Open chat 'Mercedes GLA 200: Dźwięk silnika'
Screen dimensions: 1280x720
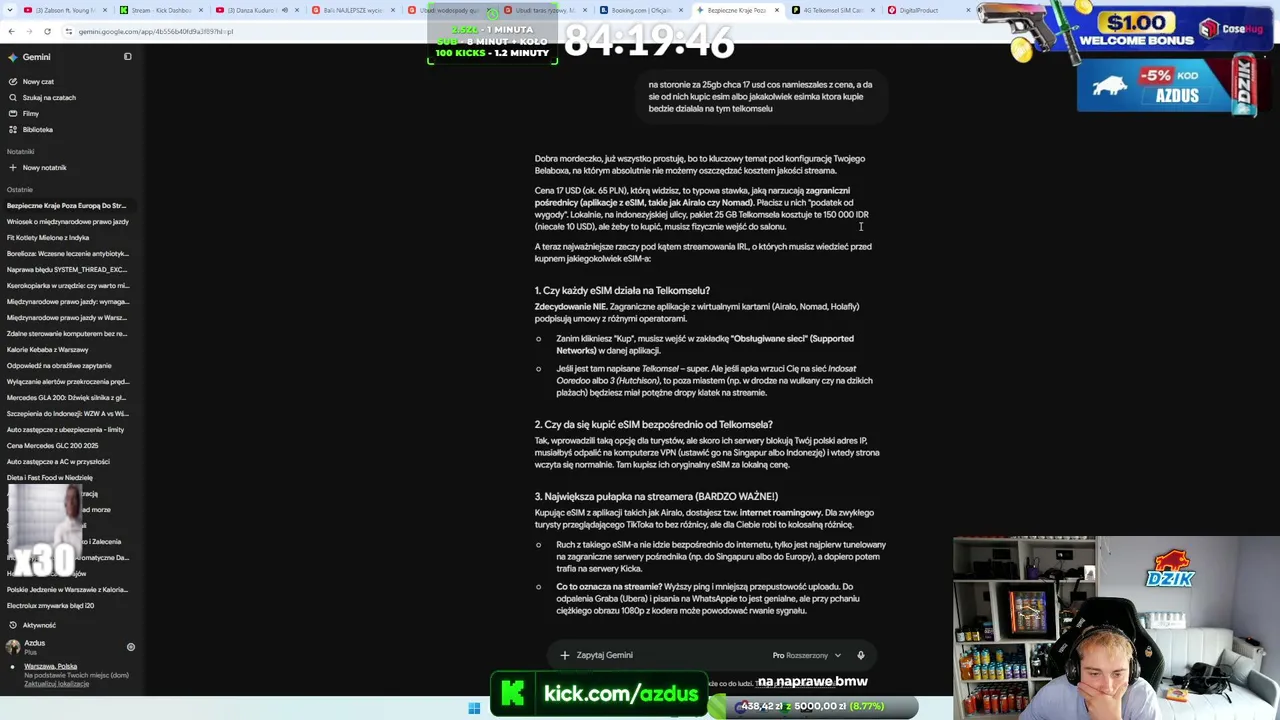[x=67, y=398]
